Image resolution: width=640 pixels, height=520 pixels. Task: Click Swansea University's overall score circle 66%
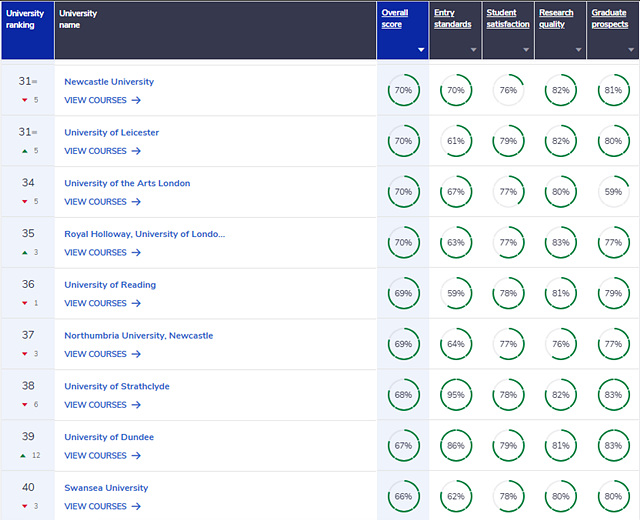(403, 496)
